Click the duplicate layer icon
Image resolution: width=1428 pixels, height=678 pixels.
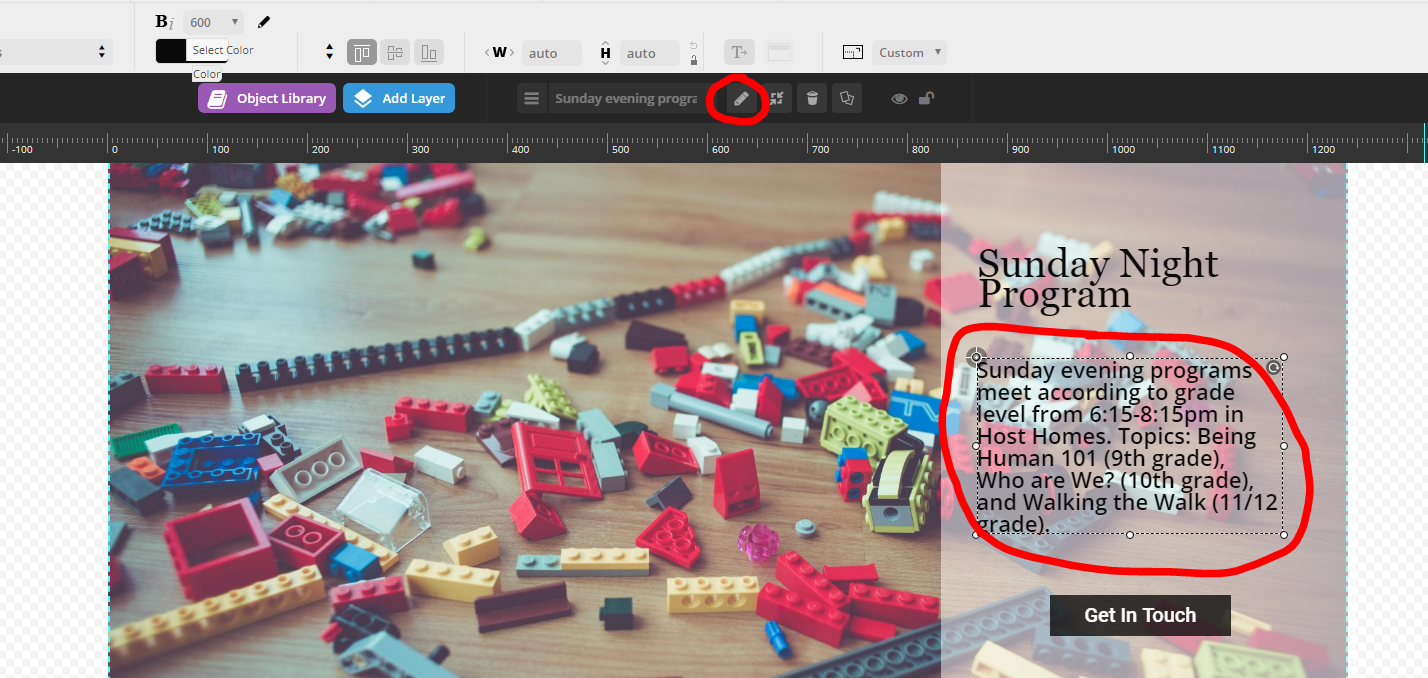(x=847, y=99)
